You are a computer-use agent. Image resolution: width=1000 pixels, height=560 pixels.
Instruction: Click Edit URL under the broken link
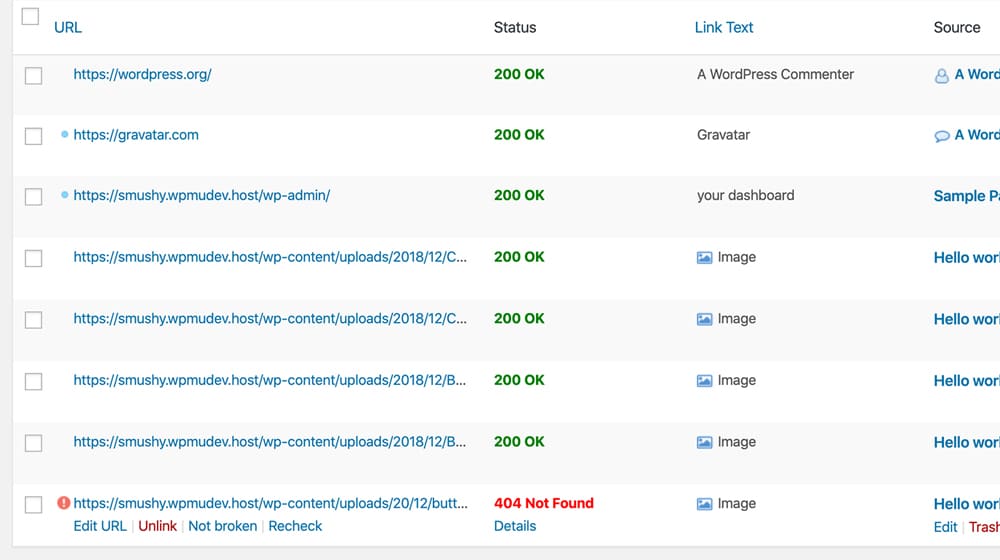tap(100, 526)
